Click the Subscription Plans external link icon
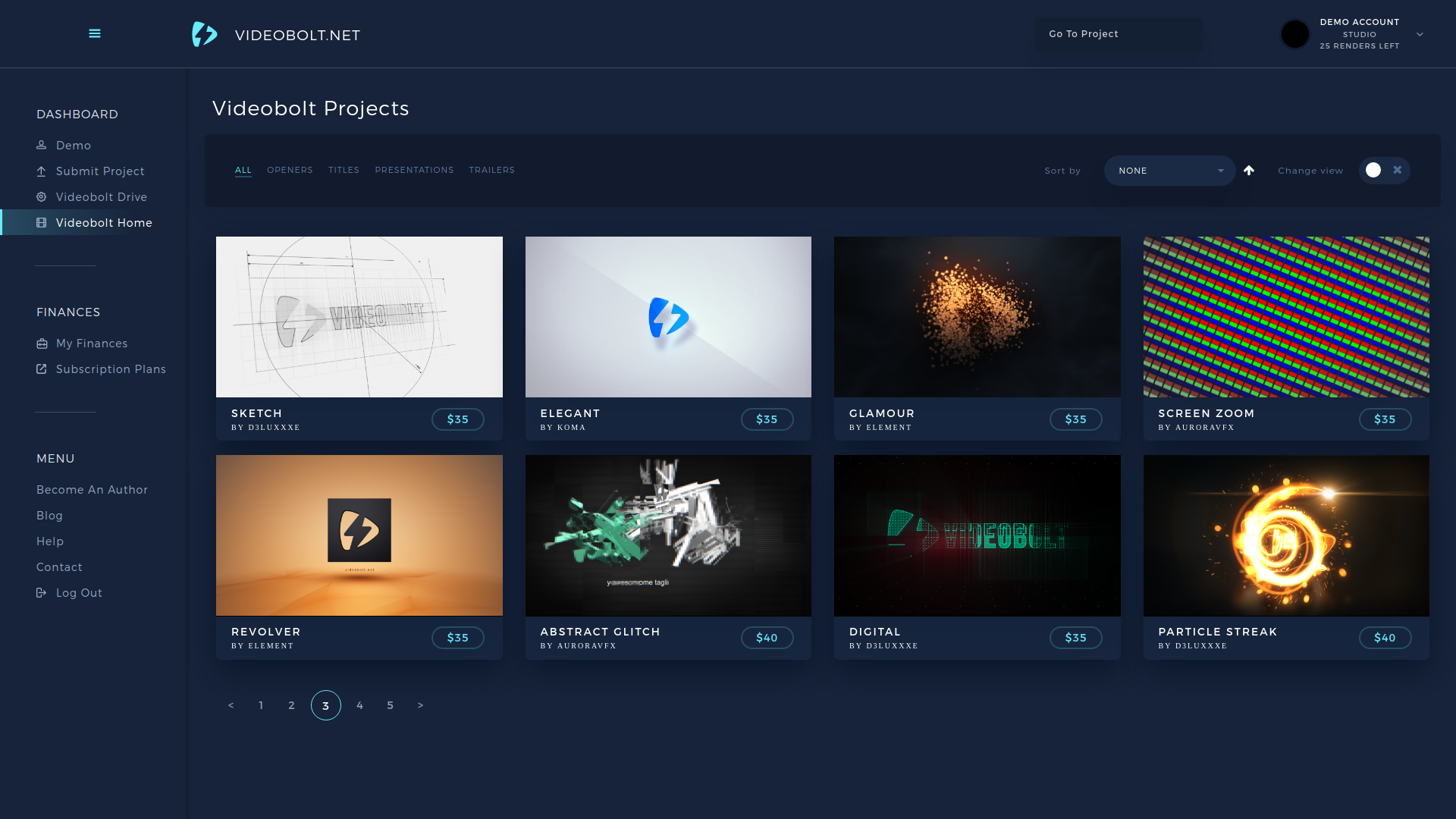 42,369
